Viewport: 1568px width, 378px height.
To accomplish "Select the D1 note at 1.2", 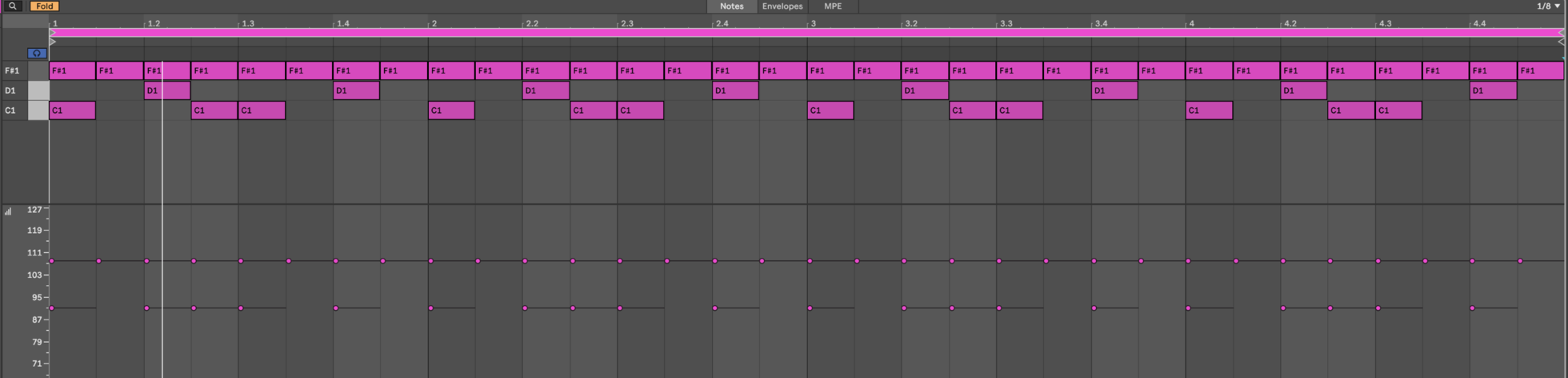I will [167, 90].
